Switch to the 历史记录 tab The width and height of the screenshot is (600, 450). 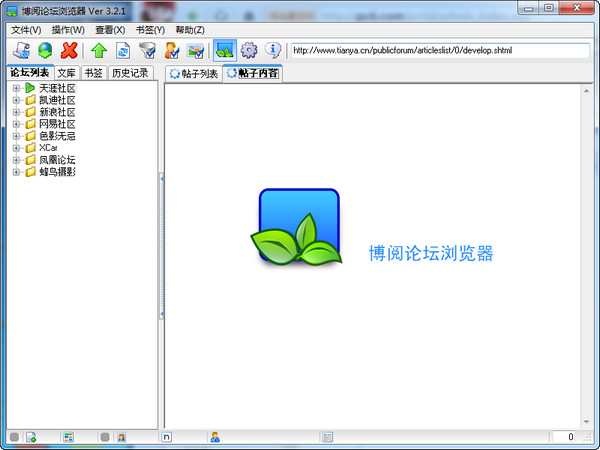pyautogui.click(x=130, y=73)
